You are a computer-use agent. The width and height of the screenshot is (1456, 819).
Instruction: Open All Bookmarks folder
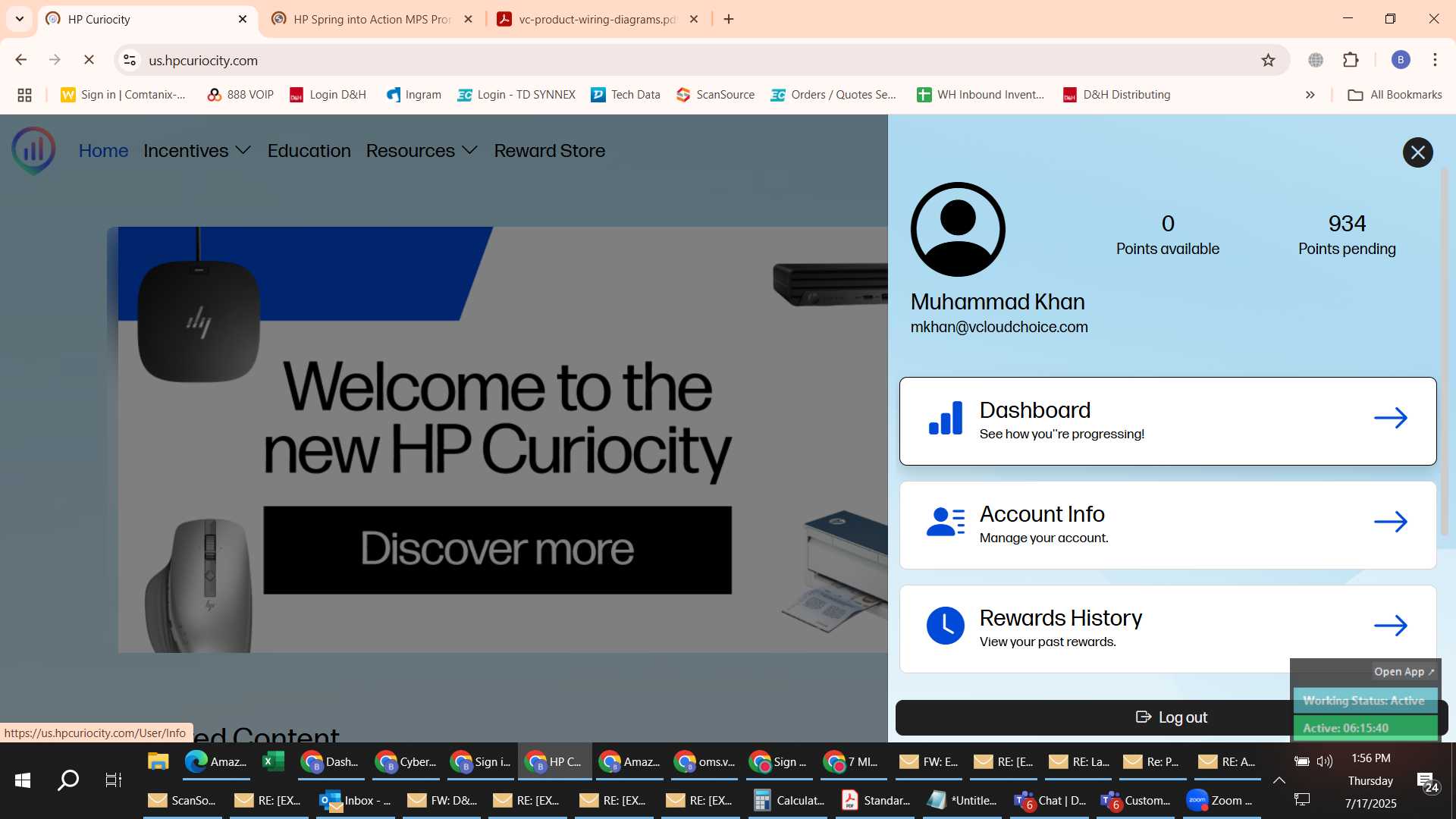[x=1395, y=95]
